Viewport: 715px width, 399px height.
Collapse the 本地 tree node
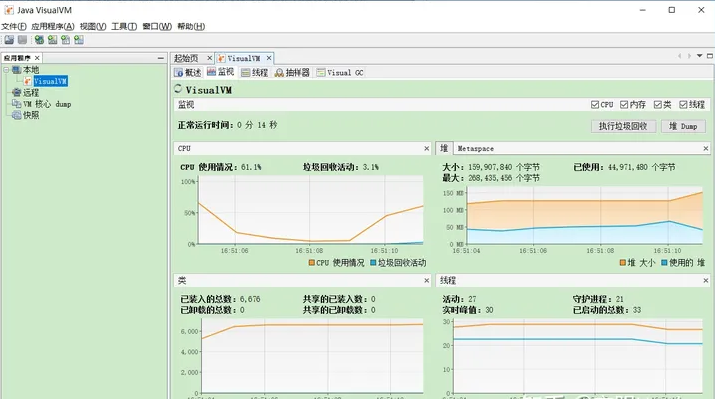pos(6,70)
